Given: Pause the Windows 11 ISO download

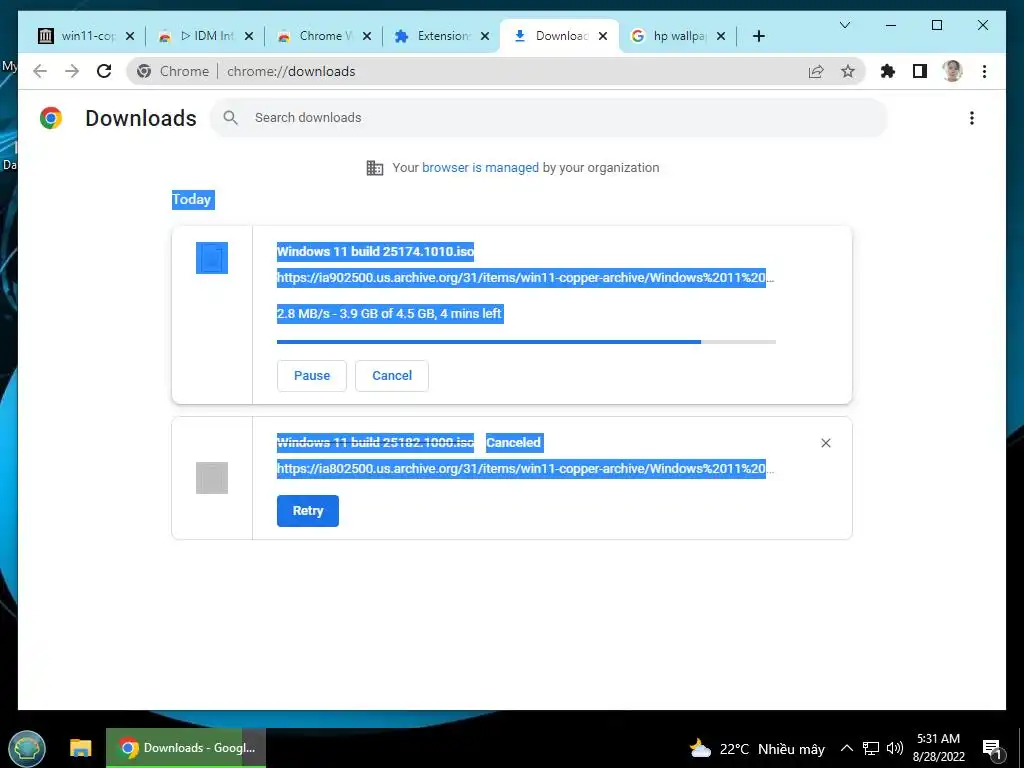Looking at the screenshot, I should click(312, 376).
